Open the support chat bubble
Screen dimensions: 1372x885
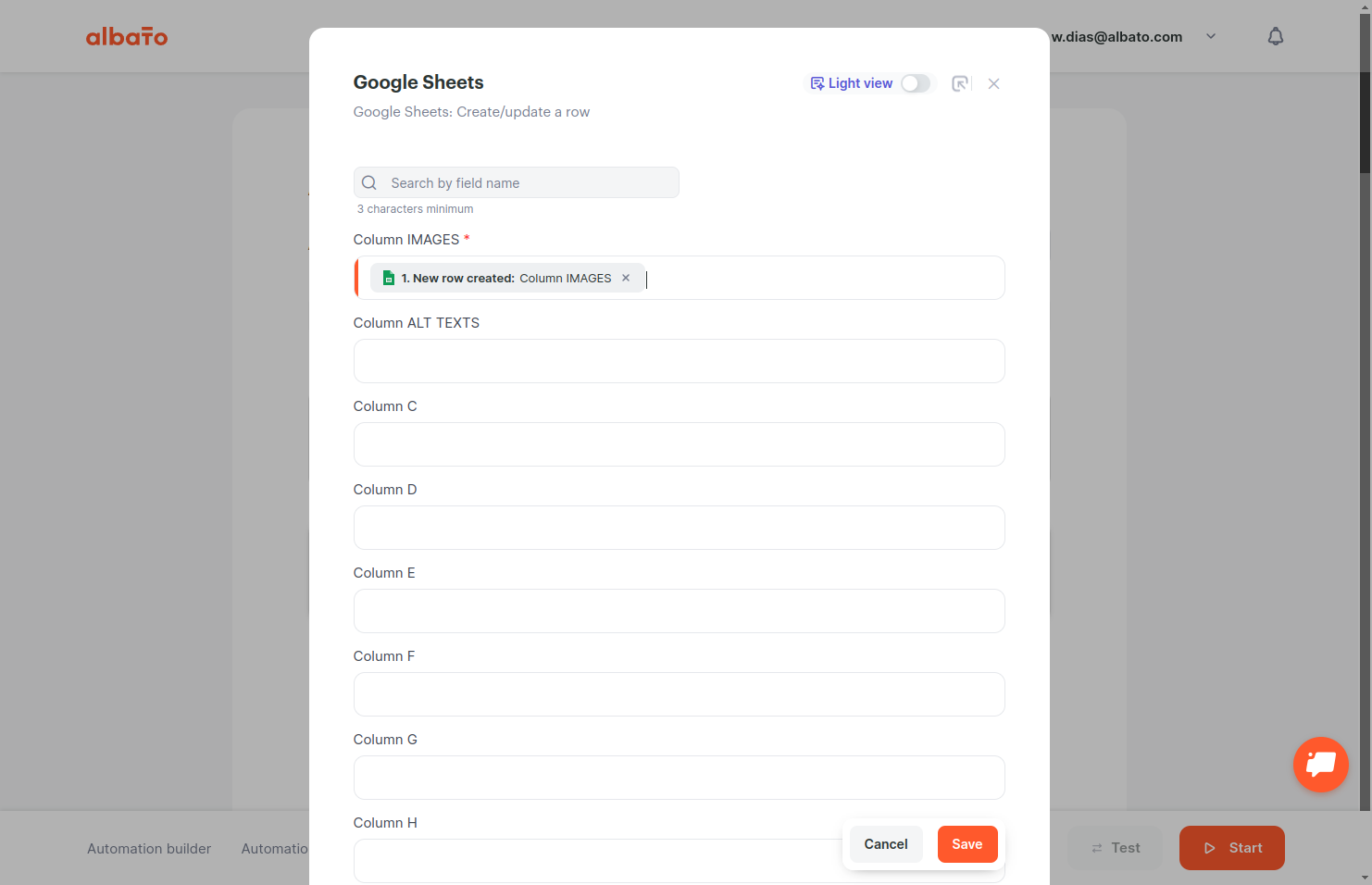(1321, 765)
